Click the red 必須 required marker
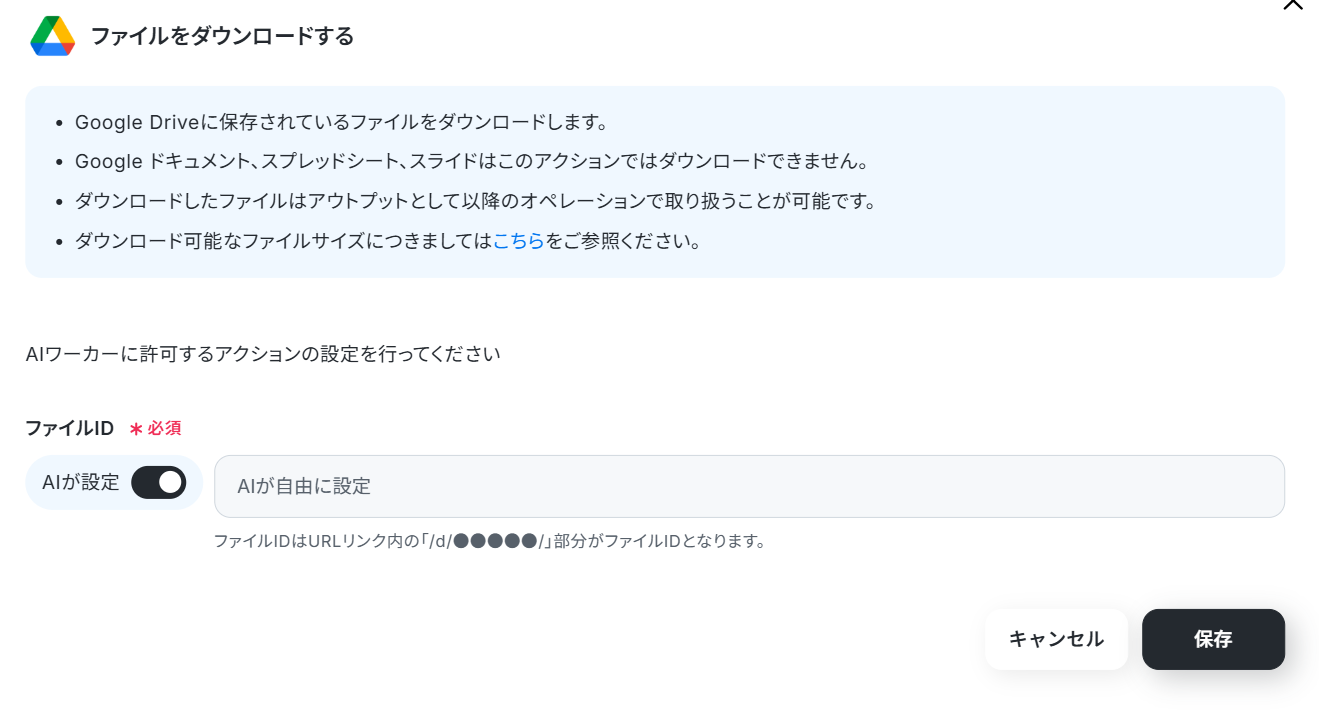1319x714 pixels. (x=164, y=428)
